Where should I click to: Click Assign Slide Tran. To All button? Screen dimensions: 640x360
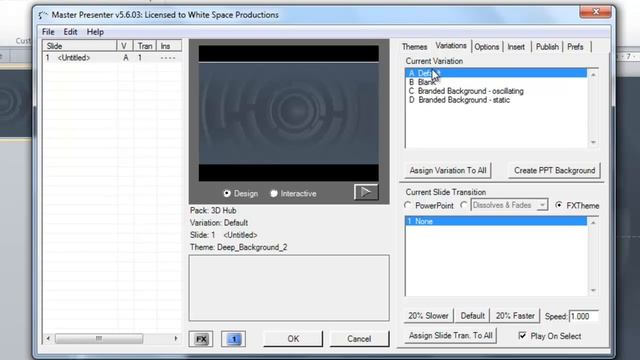(450, 336)
